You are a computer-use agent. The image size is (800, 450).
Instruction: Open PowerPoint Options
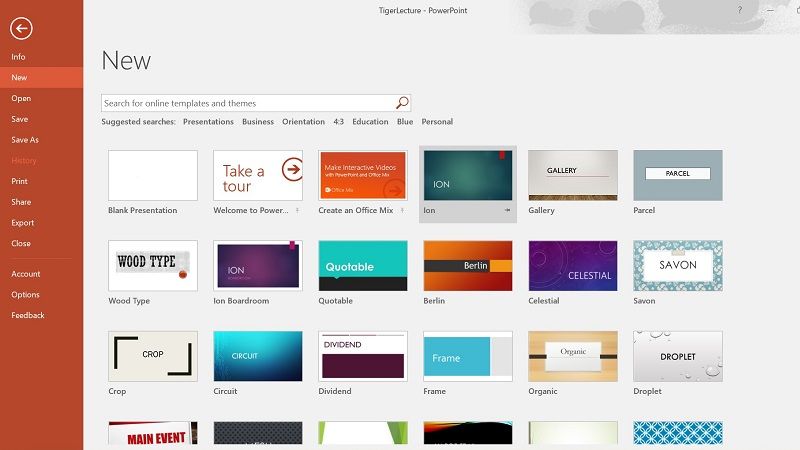point(25,295)
